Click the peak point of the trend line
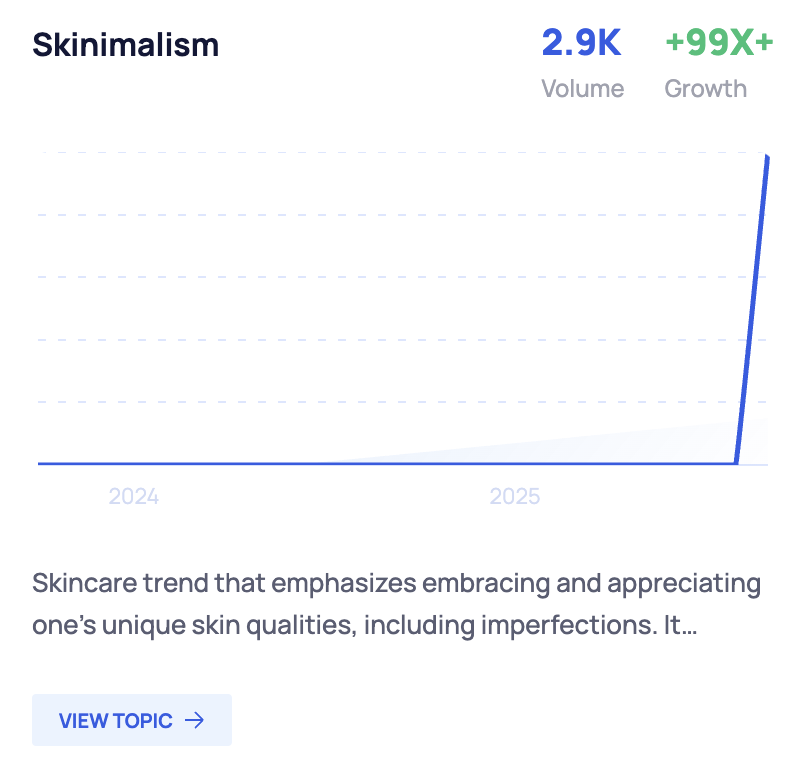Viewport: 806px width, 762px height. [767, 157]
